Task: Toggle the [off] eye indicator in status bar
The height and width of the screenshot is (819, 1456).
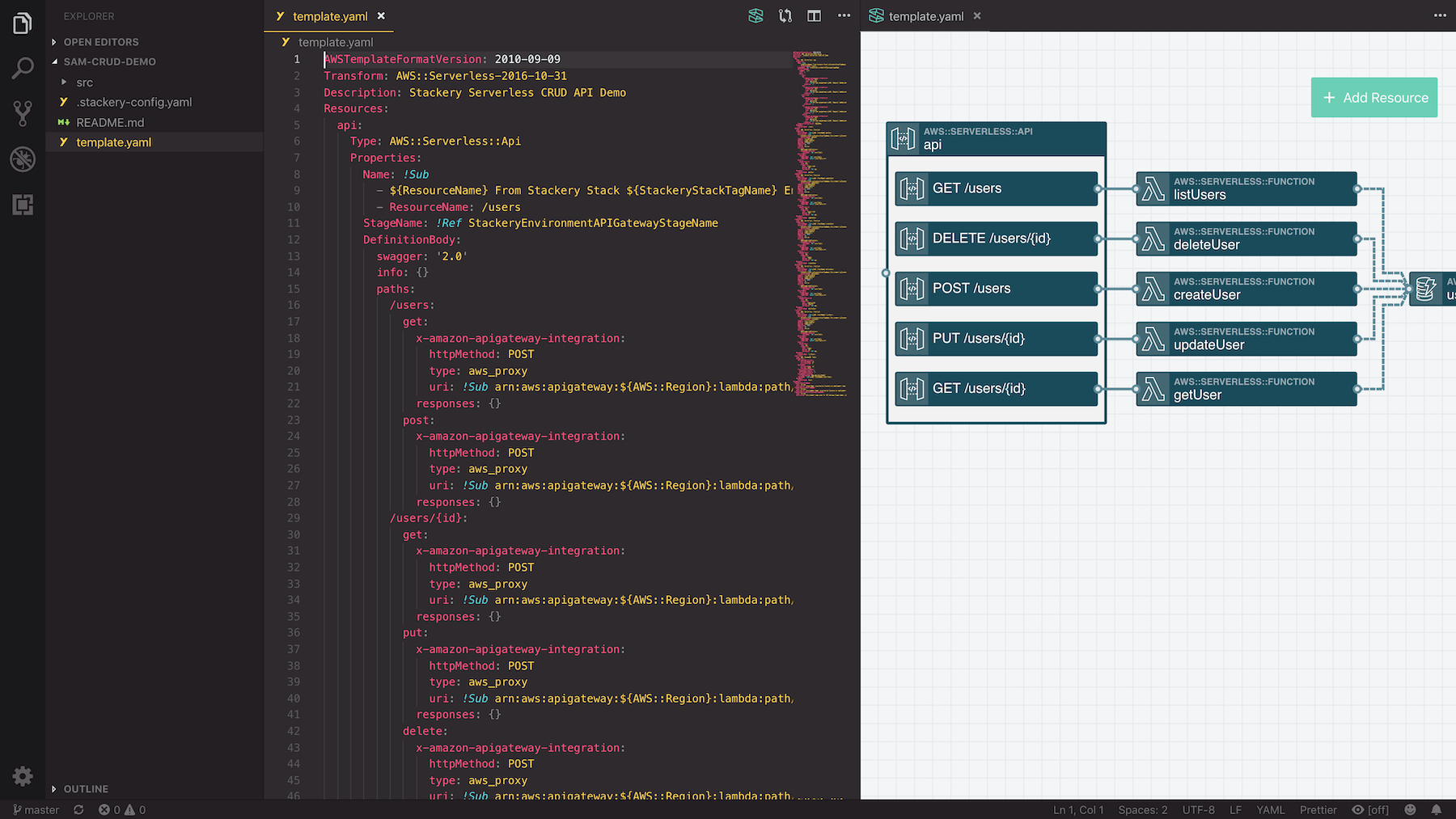Action: (x=1370, y=809)
